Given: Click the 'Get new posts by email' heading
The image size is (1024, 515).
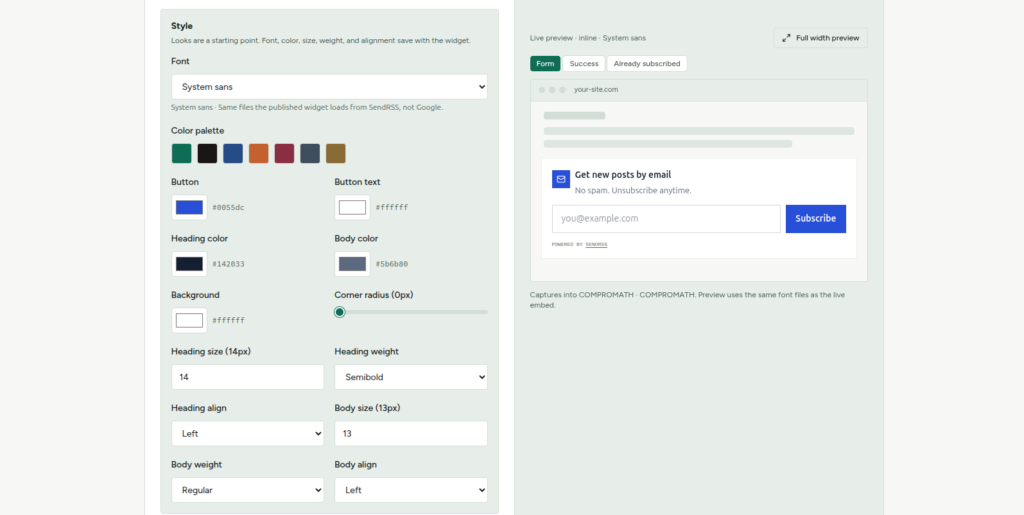Looking at the screenshot, I should 623,175.
